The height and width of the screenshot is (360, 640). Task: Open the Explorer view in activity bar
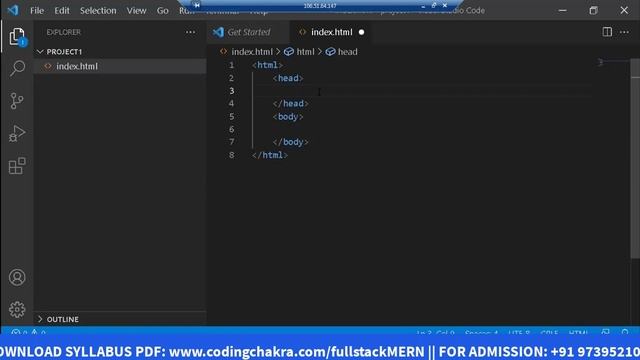tap(17, 37)
